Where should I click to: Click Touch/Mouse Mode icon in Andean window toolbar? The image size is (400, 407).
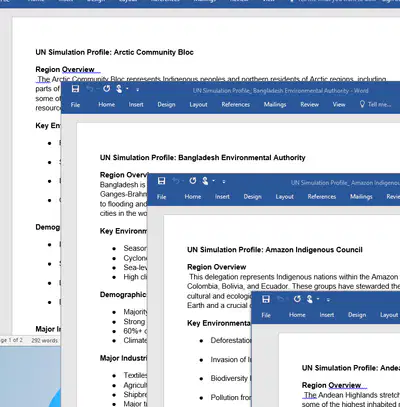pyautogui.click(x=310, y=299)
